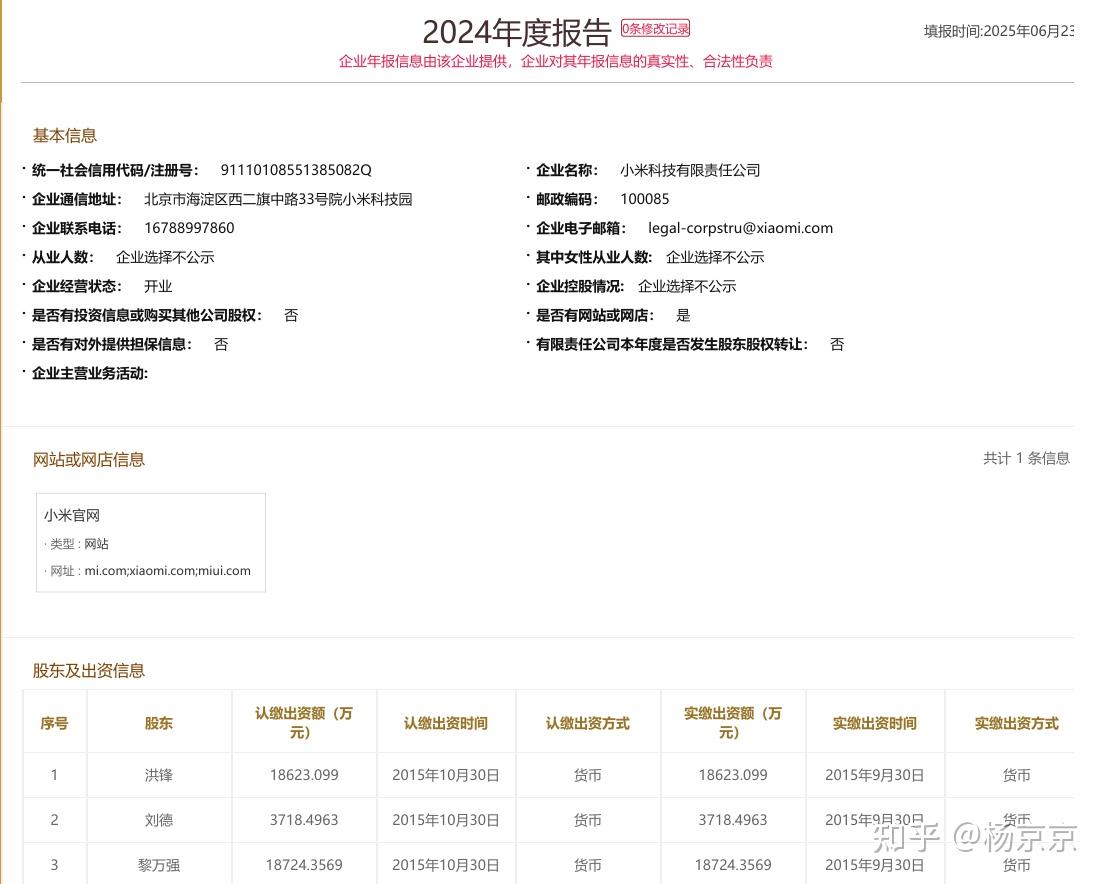This screenshot has height=884, width=1107.
Task: Click business status value 开业
Action: click(158, 286)
